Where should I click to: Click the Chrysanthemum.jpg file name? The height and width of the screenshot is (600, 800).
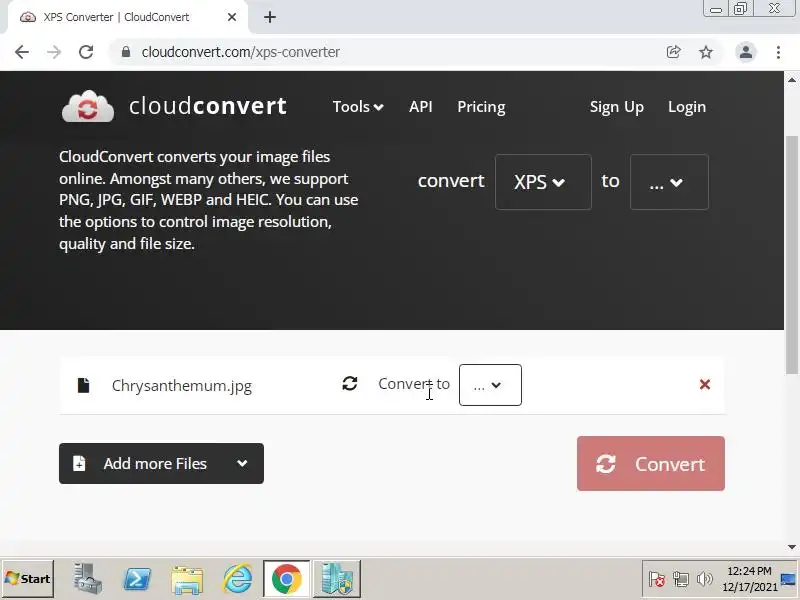[x=182, y=386]
